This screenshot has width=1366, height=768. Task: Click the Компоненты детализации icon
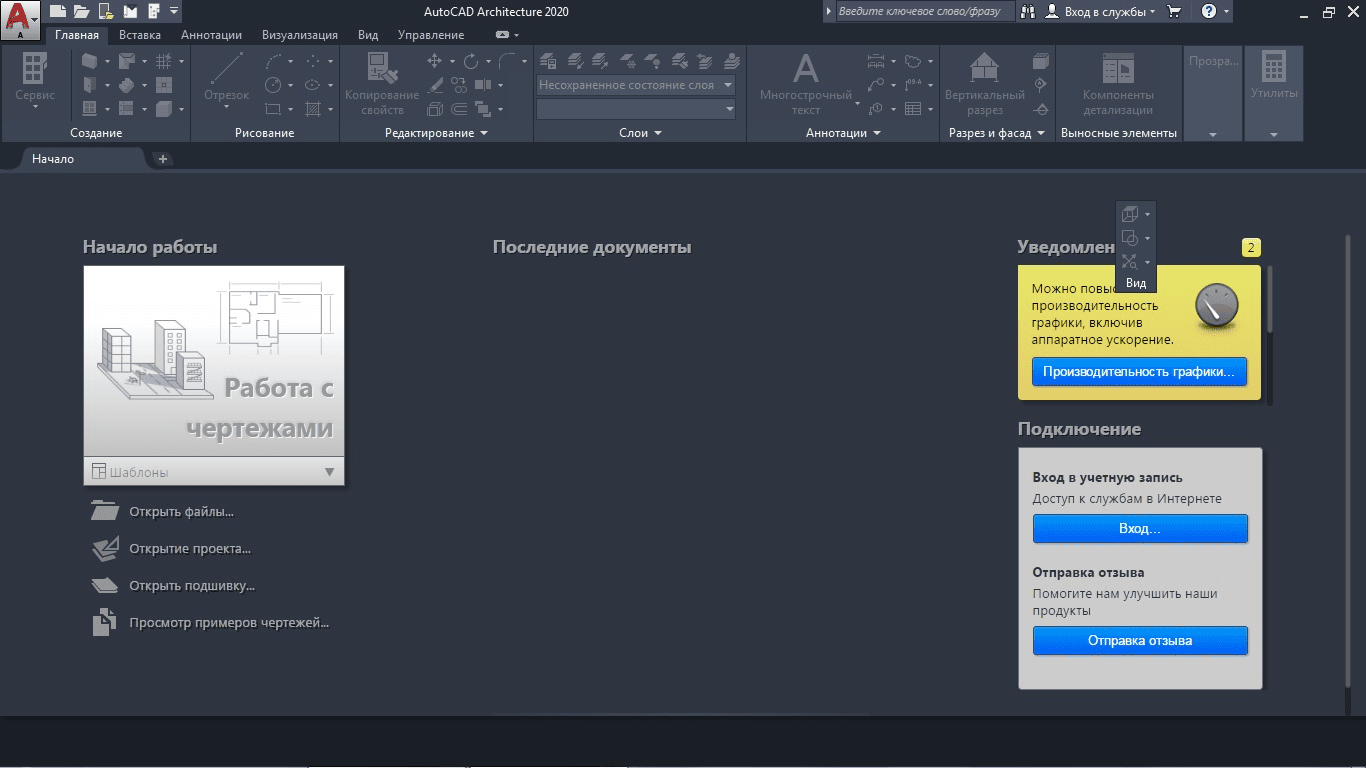pos(1118,68)
